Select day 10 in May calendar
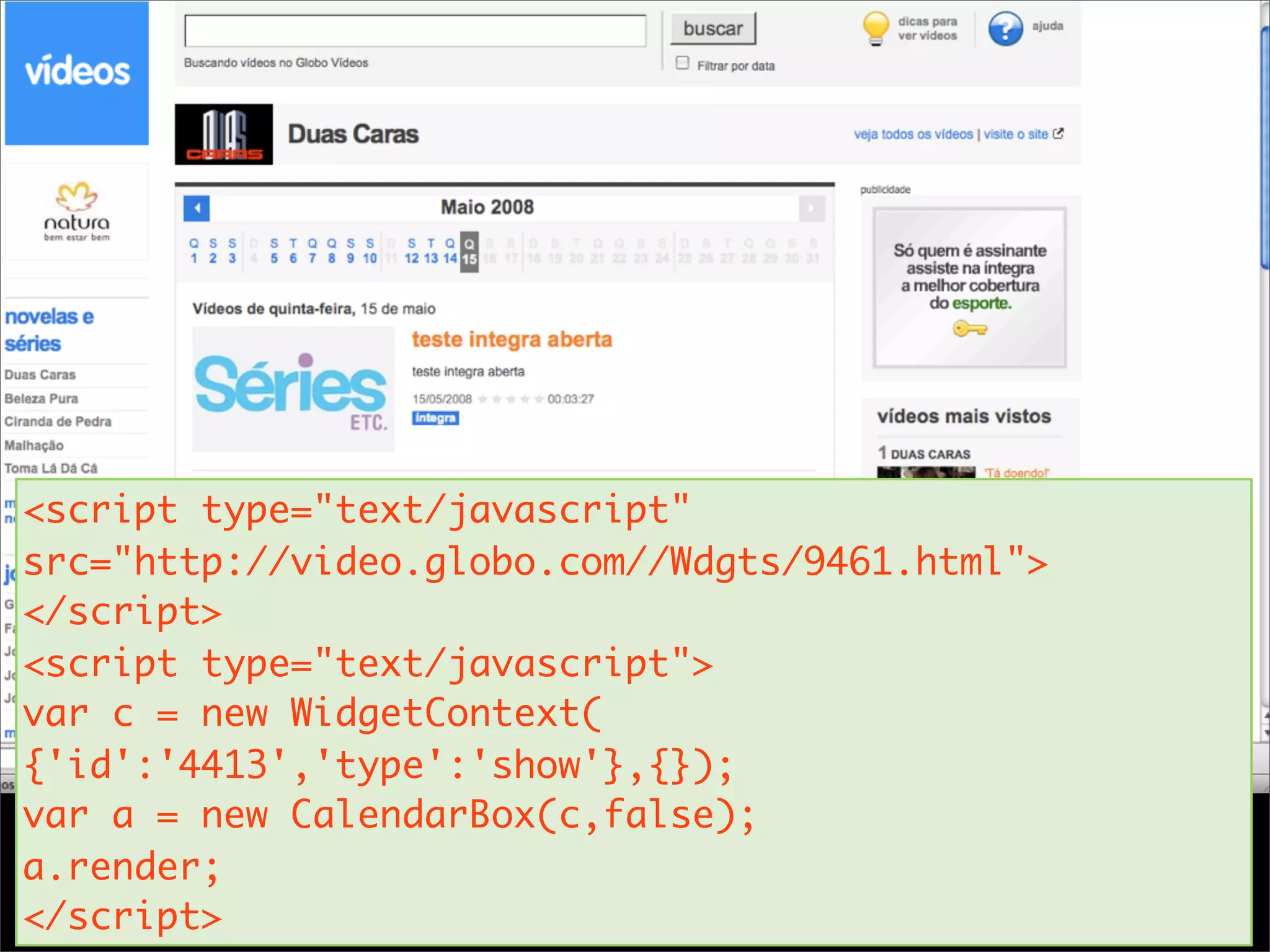Screen dimensions: 1270x952 370,251
